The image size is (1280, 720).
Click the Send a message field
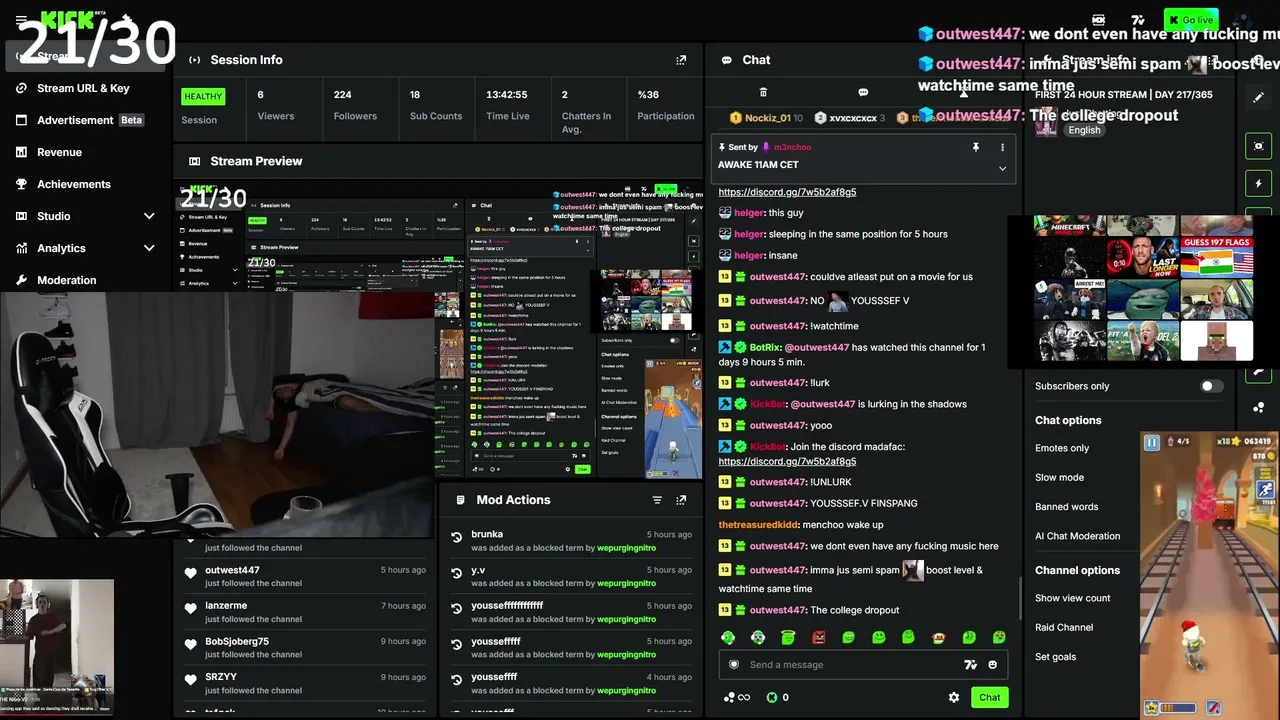tap(863, 665)
